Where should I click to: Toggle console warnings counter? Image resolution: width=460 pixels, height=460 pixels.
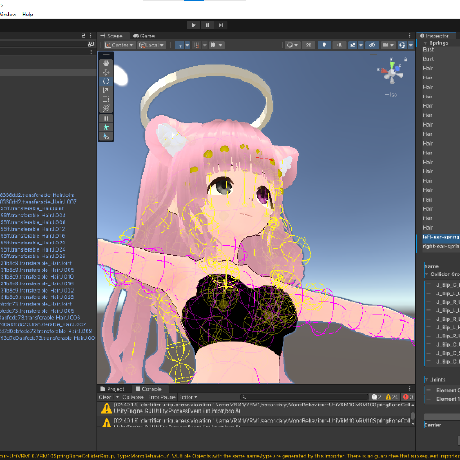coord(392,397)
